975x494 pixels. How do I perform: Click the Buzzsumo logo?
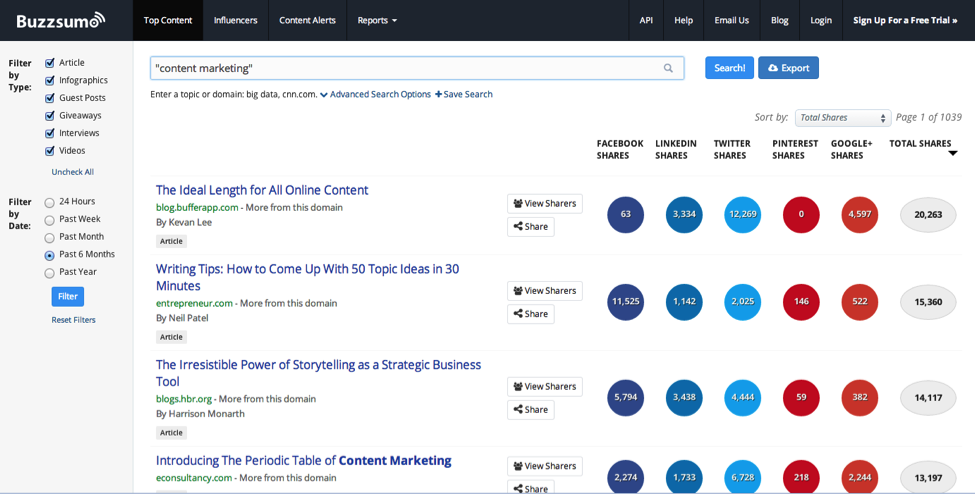click(59, 20)
